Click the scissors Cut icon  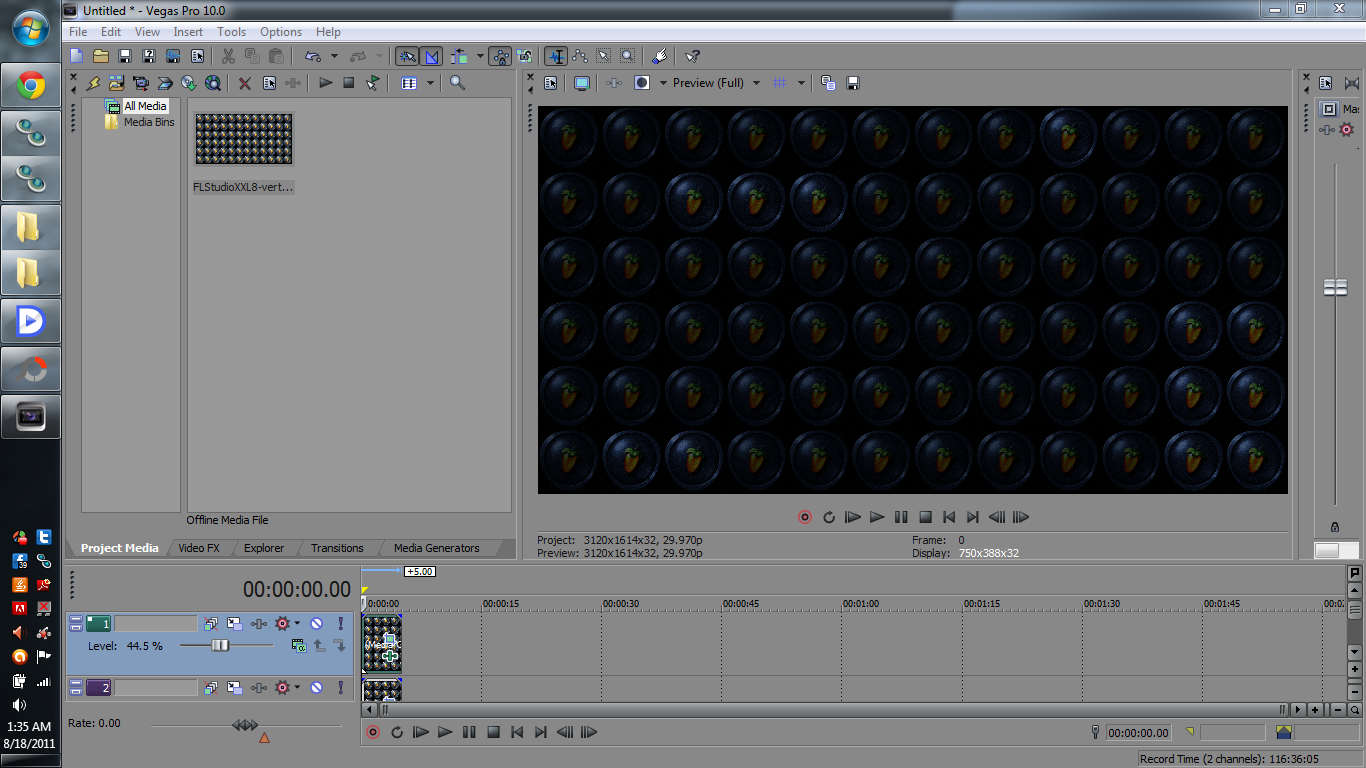click(229, 56)
